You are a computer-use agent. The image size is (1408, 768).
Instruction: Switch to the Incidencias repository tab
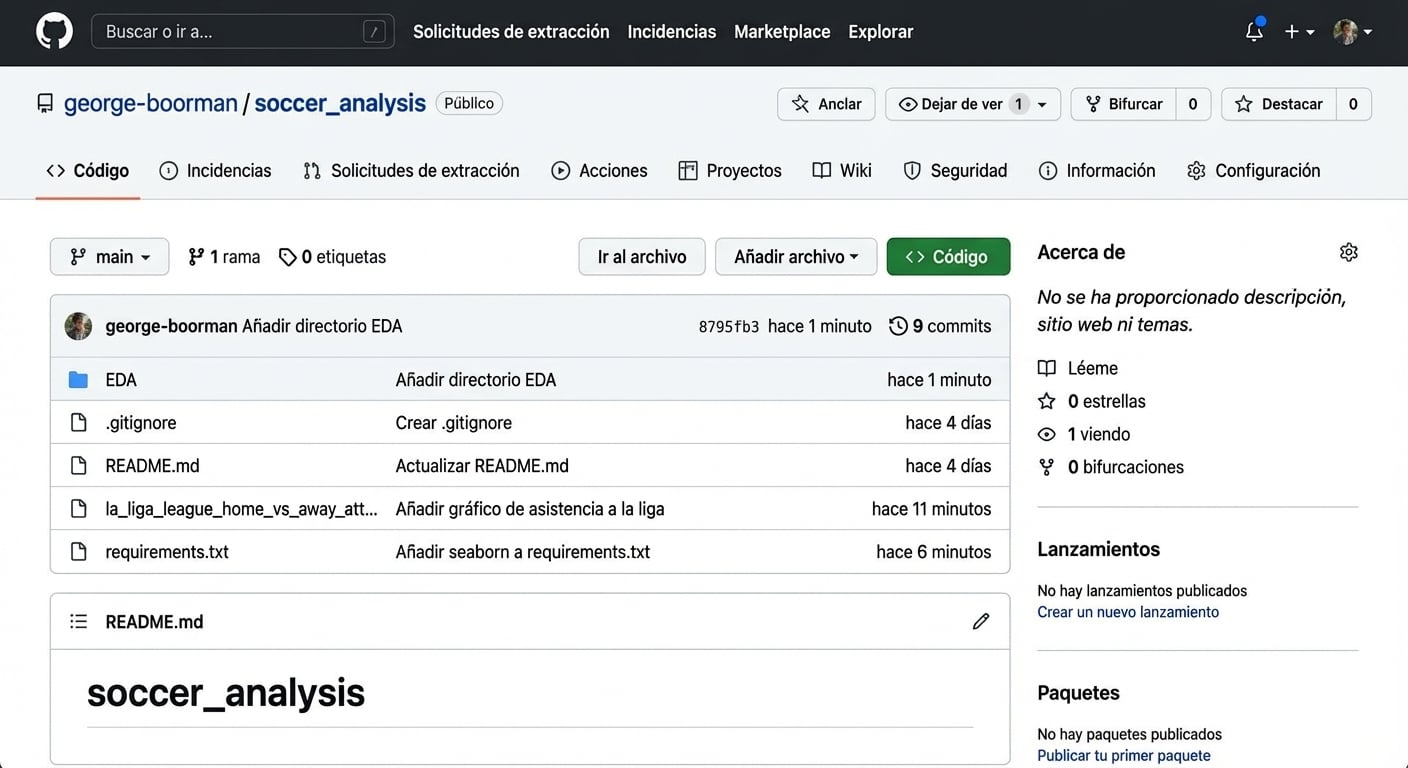[x=215, y=171]
